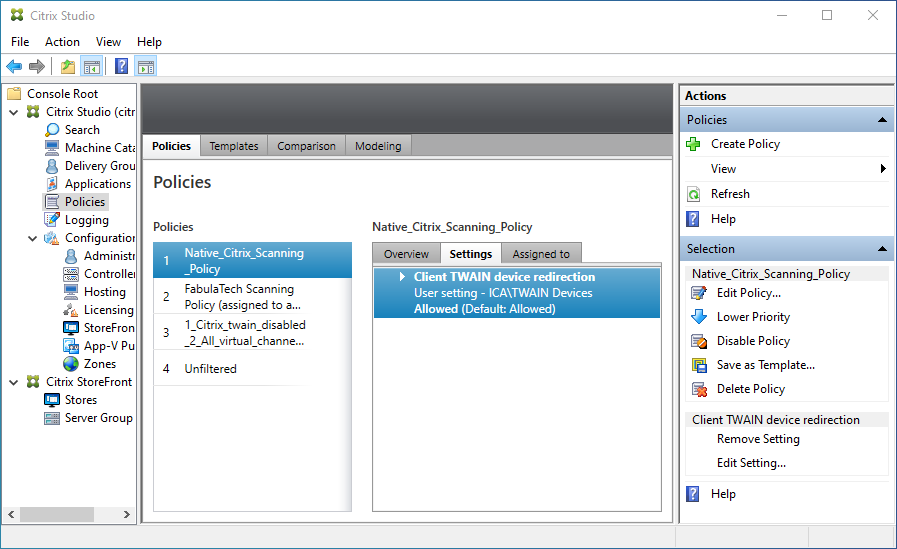This screenshot has height=549, width=897.
Task: Select Server Group tree item
Action: [x=98, y=418]
